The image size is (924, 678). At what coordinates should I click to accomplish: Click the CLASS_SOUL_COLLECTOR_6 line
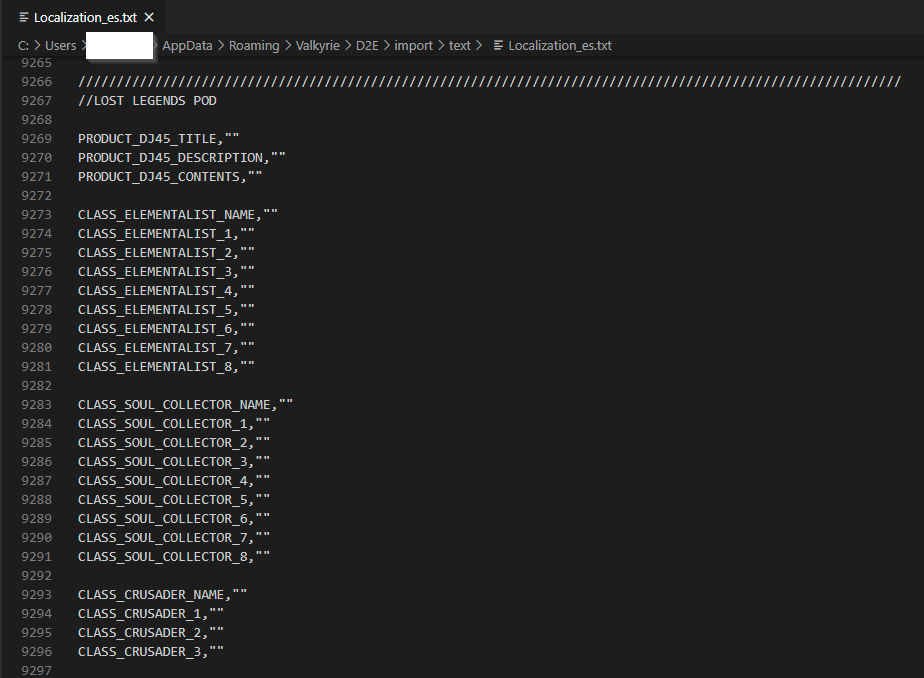click(x=174, y=518)
